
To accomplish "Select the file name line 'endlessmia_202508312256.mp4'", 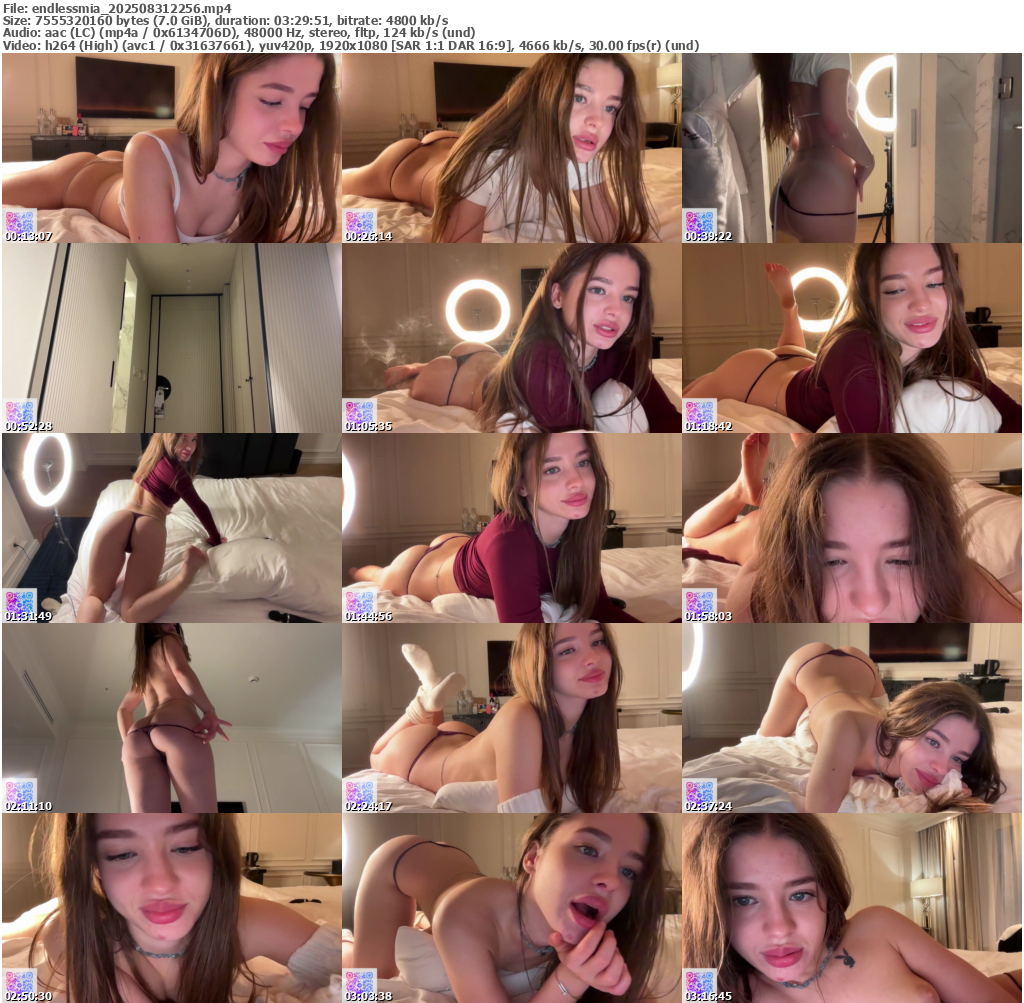I will [117, 8].
